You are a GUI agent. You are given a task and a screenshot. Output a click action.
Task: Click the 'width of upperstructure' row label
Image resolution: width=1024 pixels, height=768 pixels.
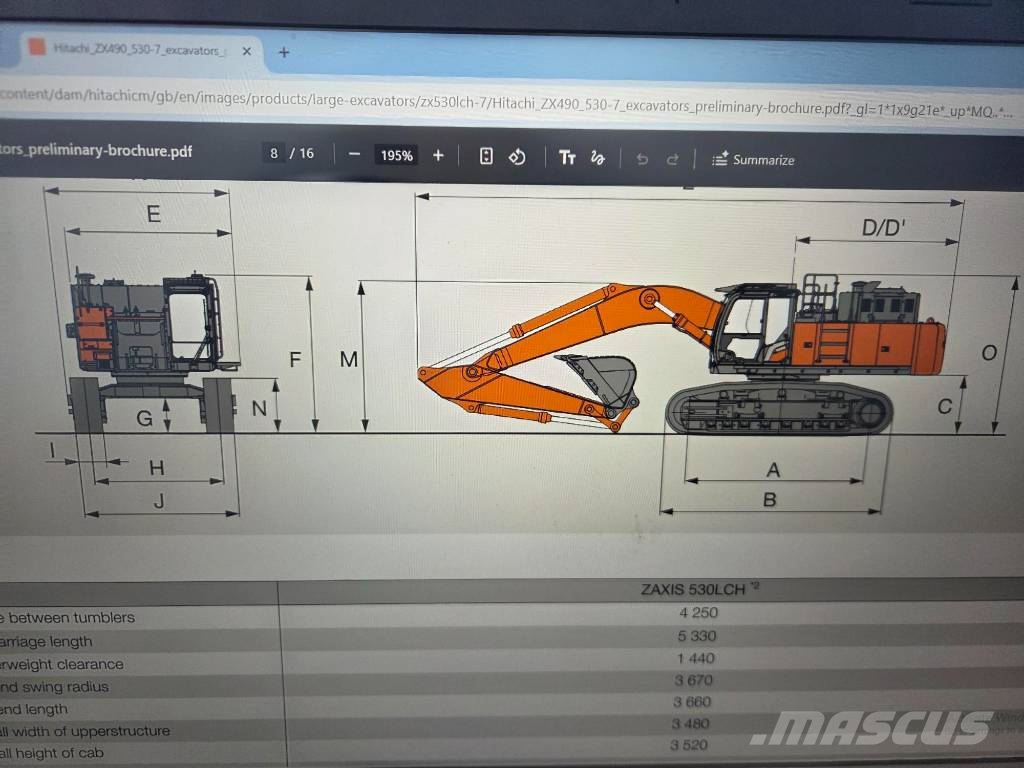click(x=85, y=731)
